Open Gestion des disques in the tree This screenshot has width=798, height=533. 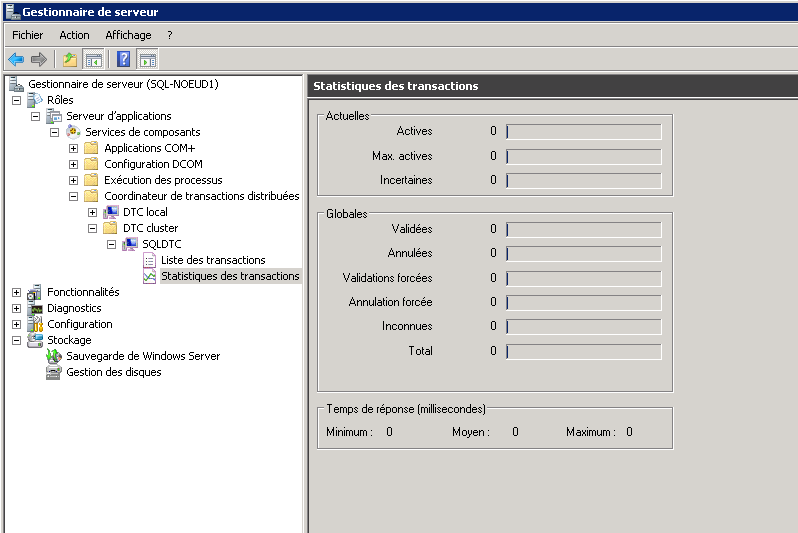113,372
